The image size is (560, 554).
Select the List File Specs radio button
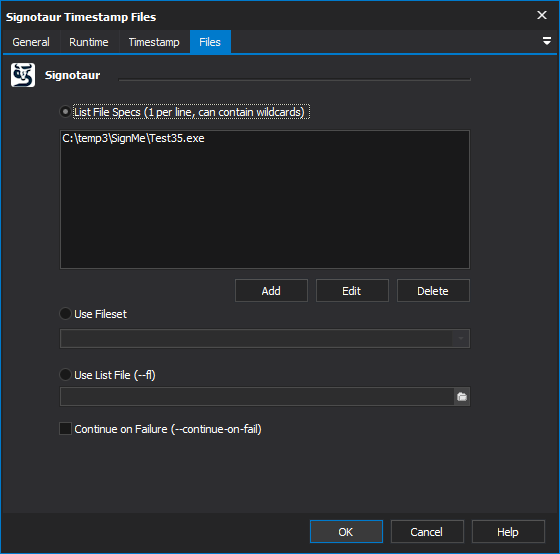65,112
